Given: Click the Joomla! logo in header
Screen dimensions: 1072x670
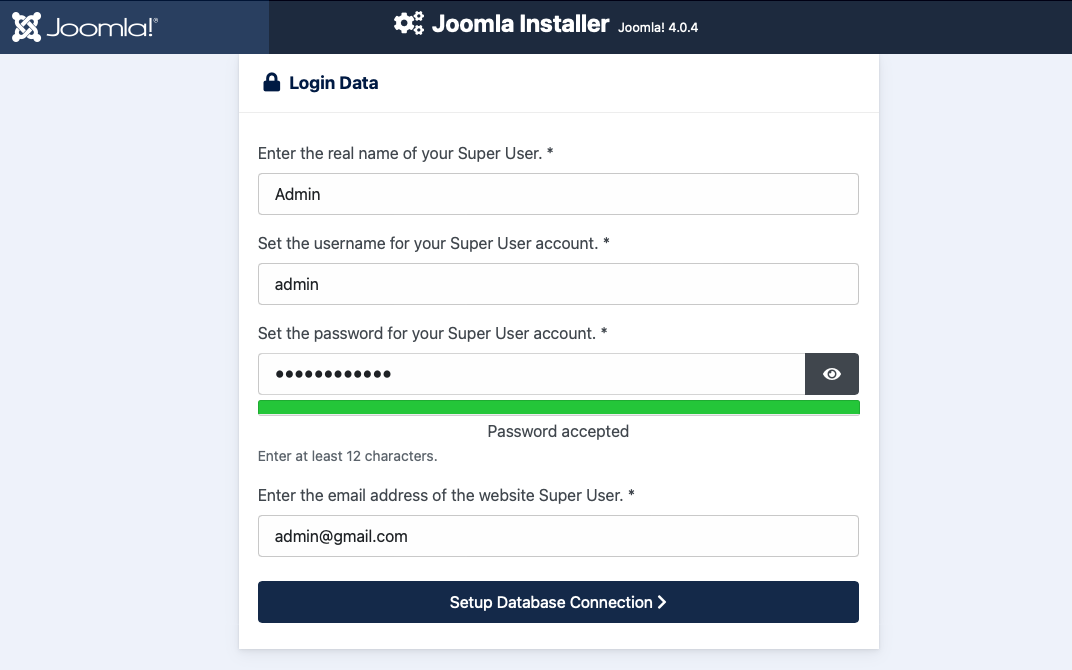Looking at the screenshot, I should click(85, 27).
